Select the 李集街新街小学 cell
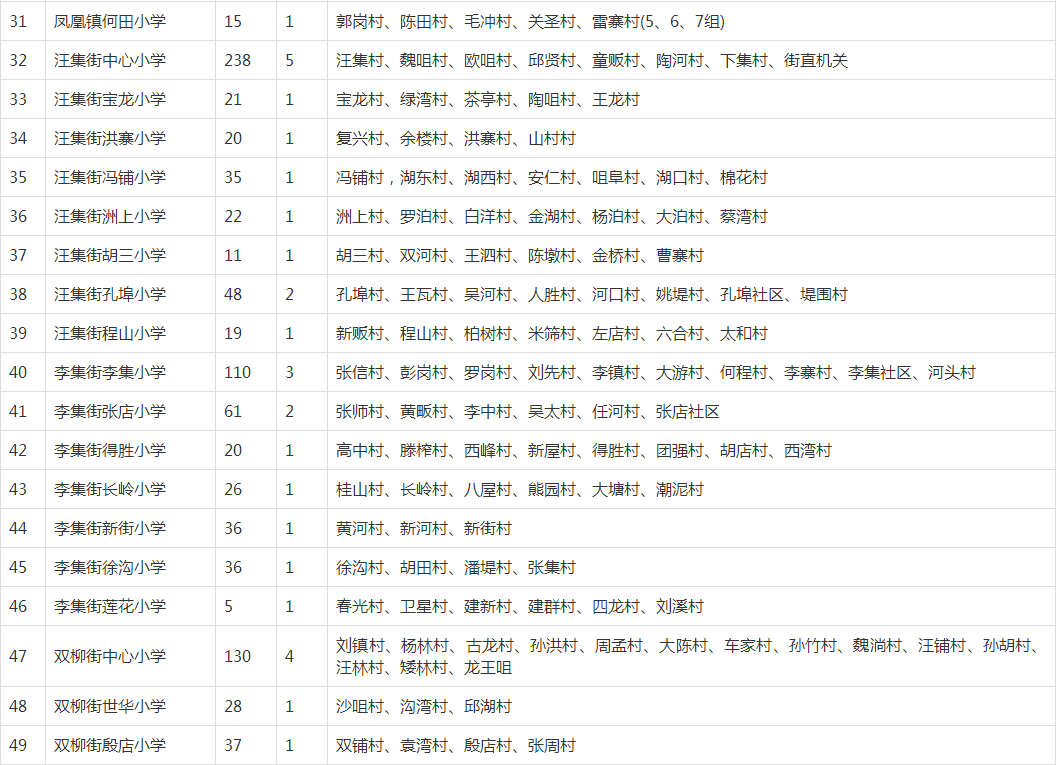Viewport: 1056px width, 765px height. (110, 528)
